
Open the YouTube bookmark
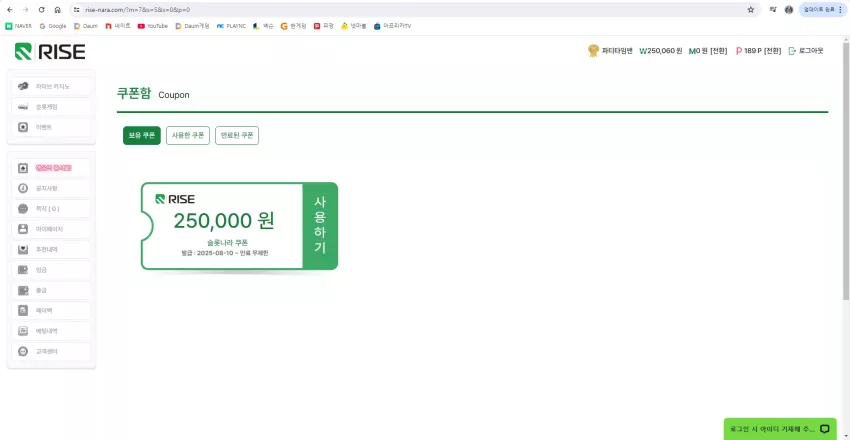point(153,25)
